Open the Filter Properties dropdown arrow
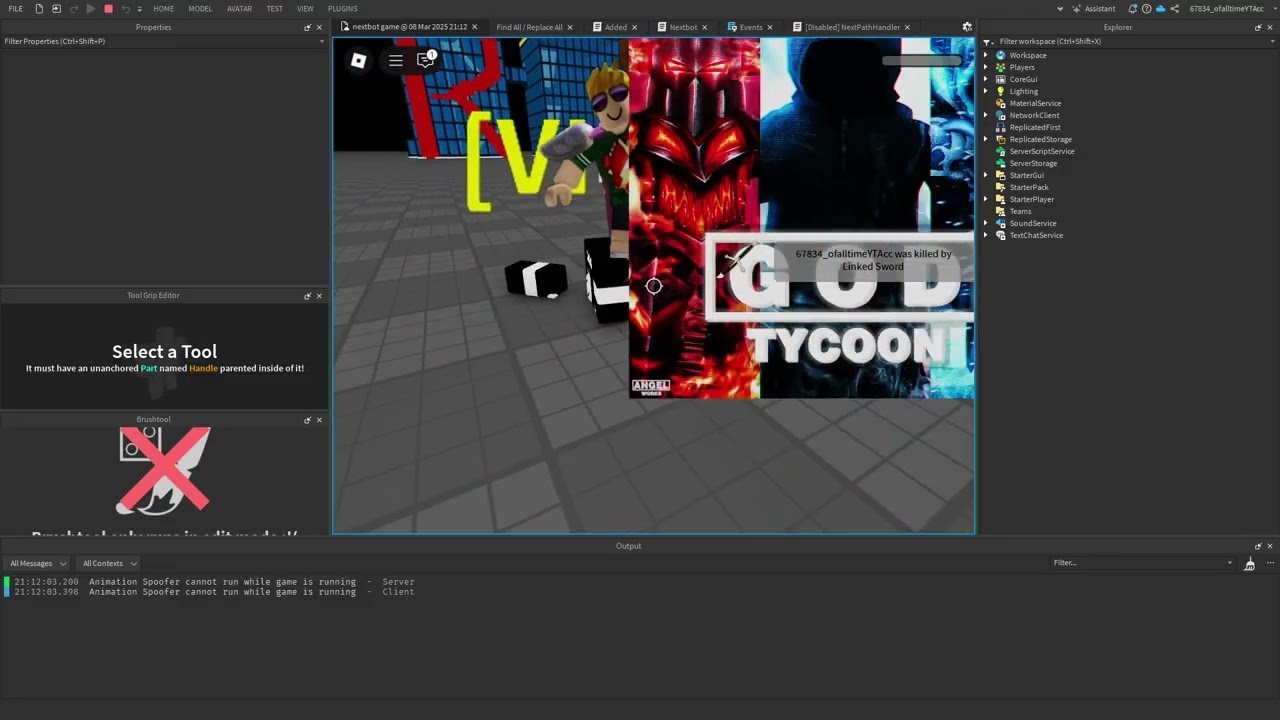Image resolution: width=1280 pixels, height=720 pixels. [321, 42]
